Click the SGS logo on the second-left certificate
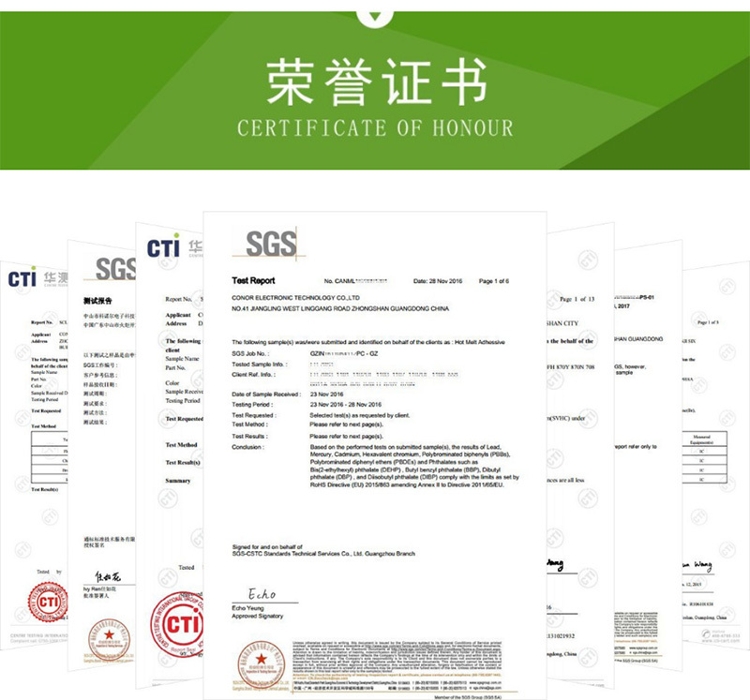Screen dimensions: 750x700 (x=116, y=269)
